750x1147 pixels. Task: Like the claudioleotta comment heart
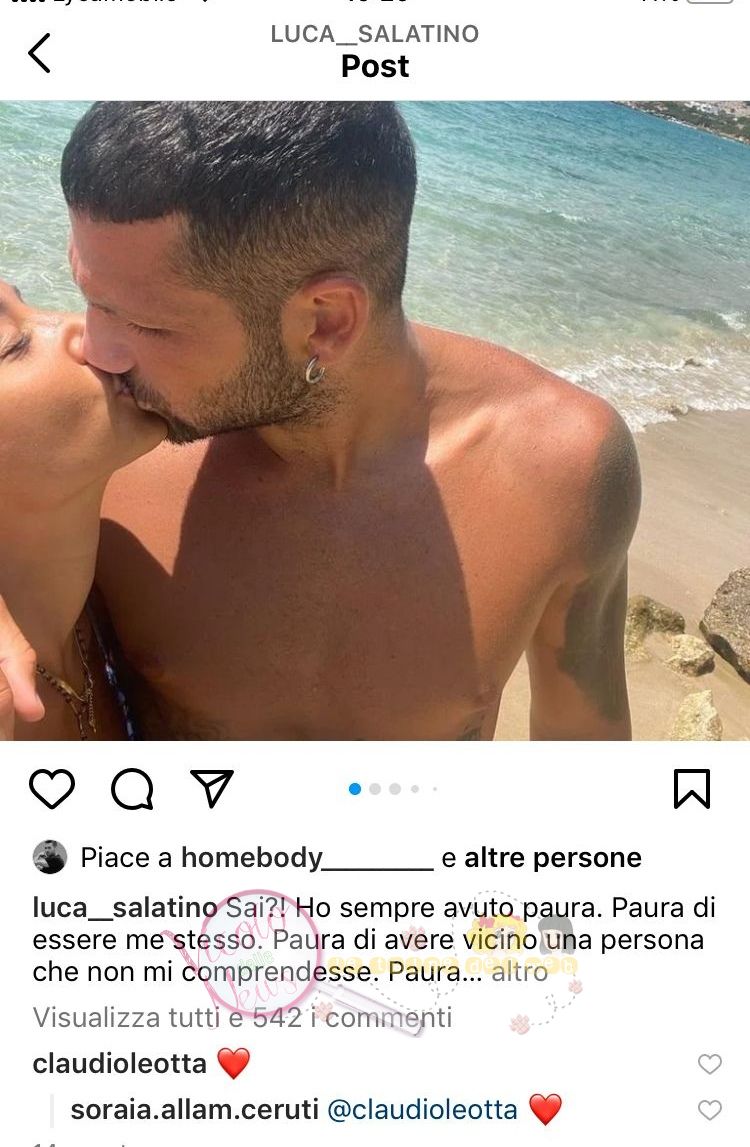point(710,1064)
